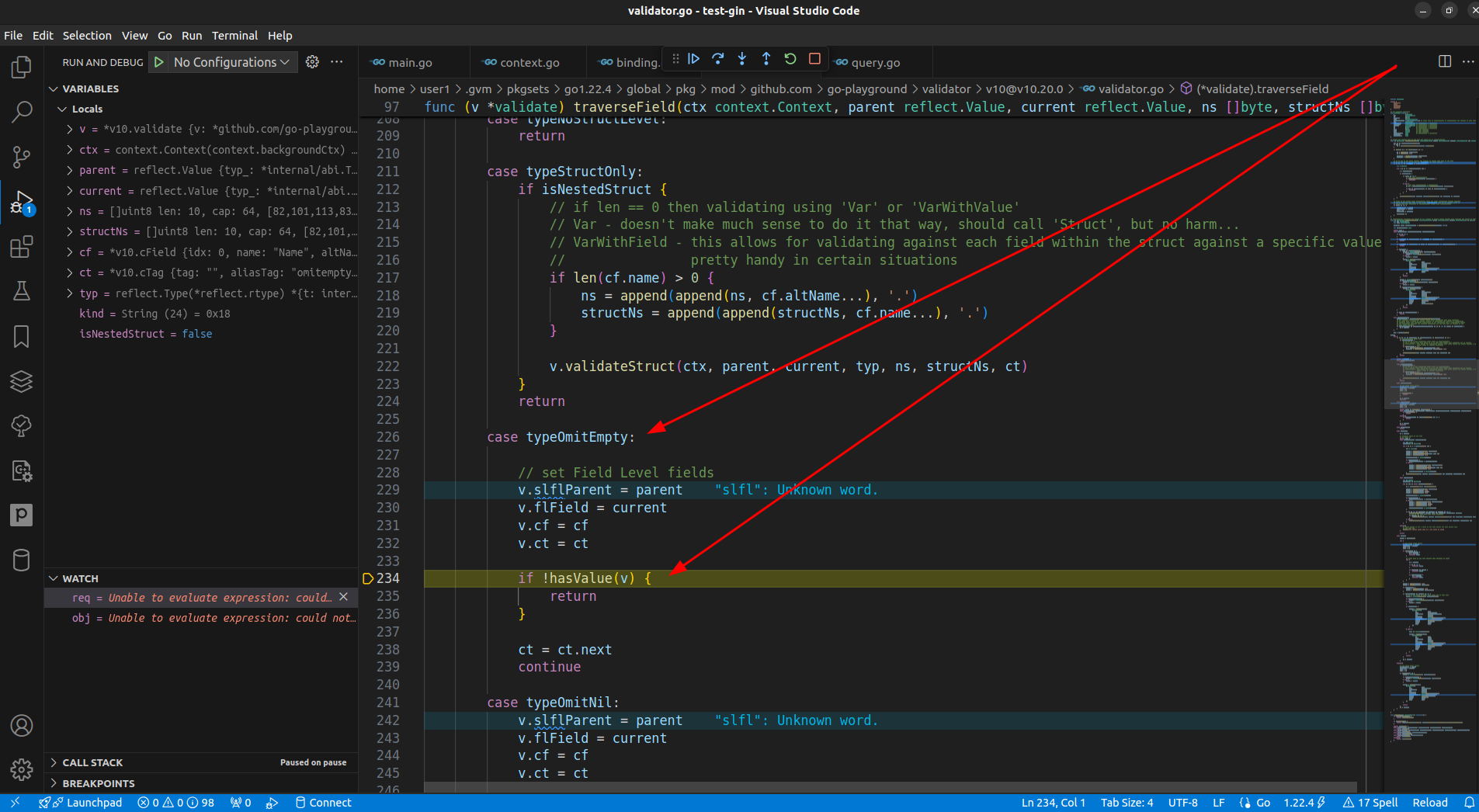Start debugging with green play button

coord(158,62)
